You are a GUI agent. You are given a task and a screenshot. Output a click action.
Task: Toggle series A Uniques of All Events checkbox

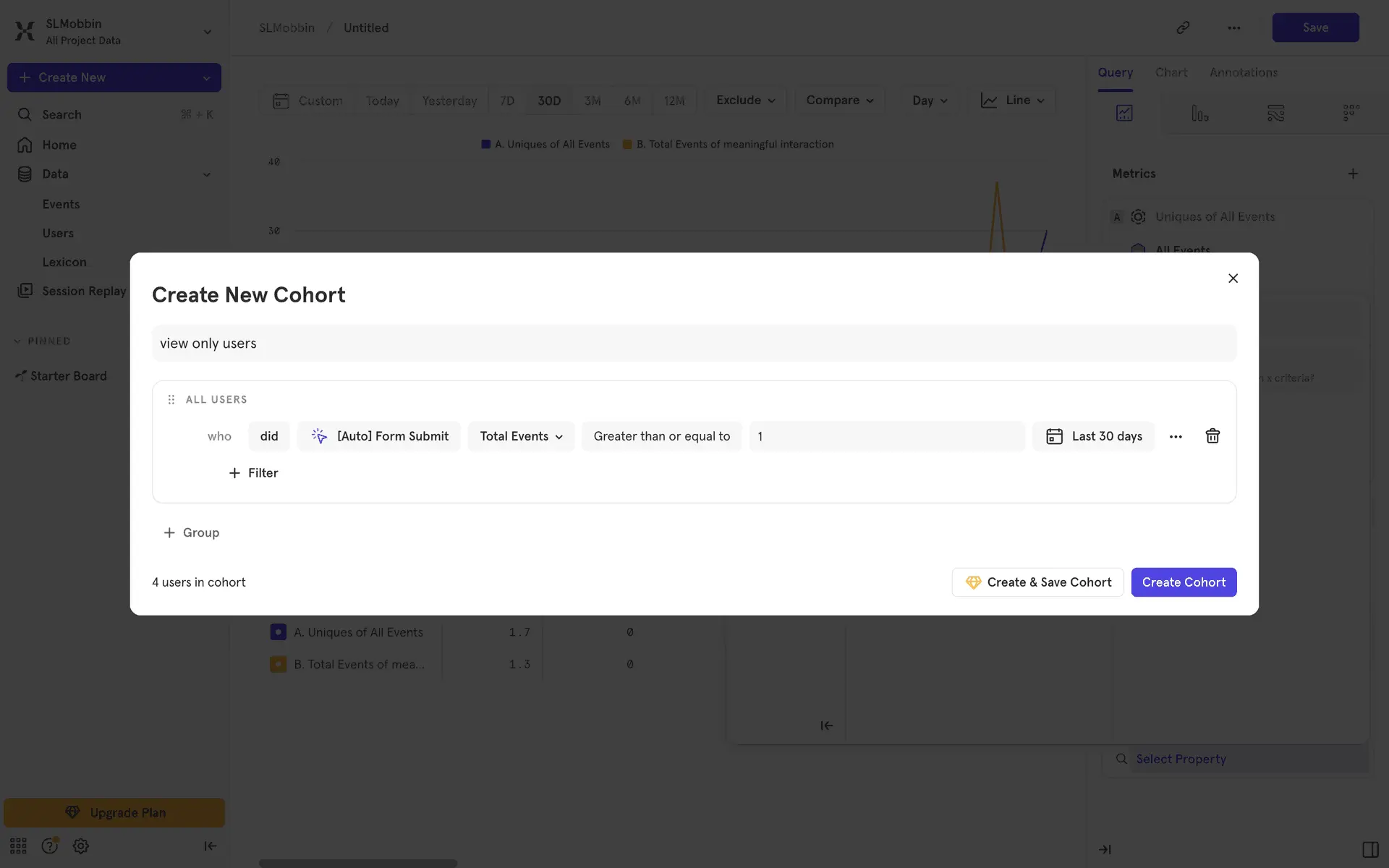click(x=278, y=632)
